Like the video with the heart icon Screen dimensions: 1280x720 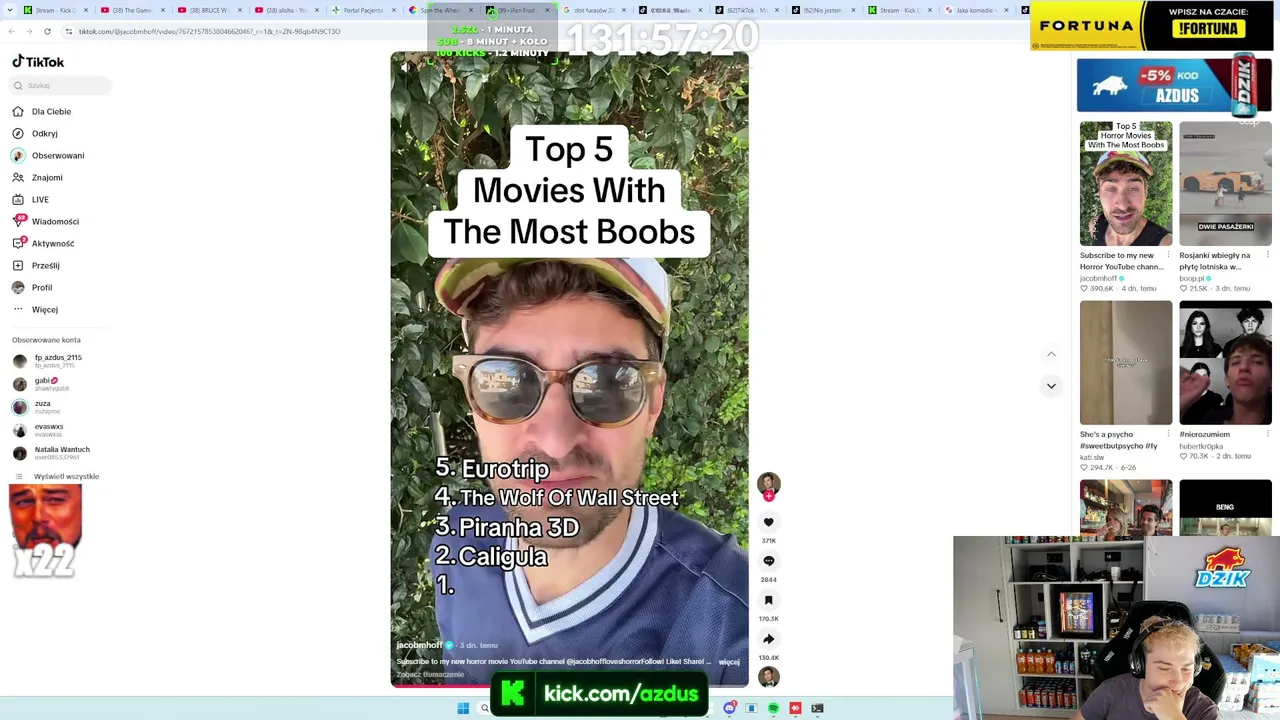point(768,522)
